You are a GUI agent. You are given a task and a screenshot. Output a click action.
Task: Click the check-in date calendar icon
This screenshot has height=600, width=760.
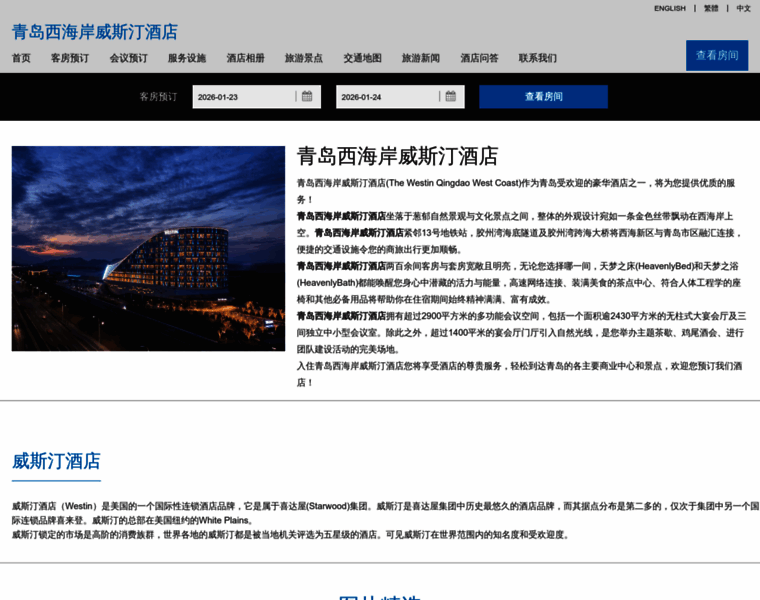pyautogui.click(x=307, y=97)
